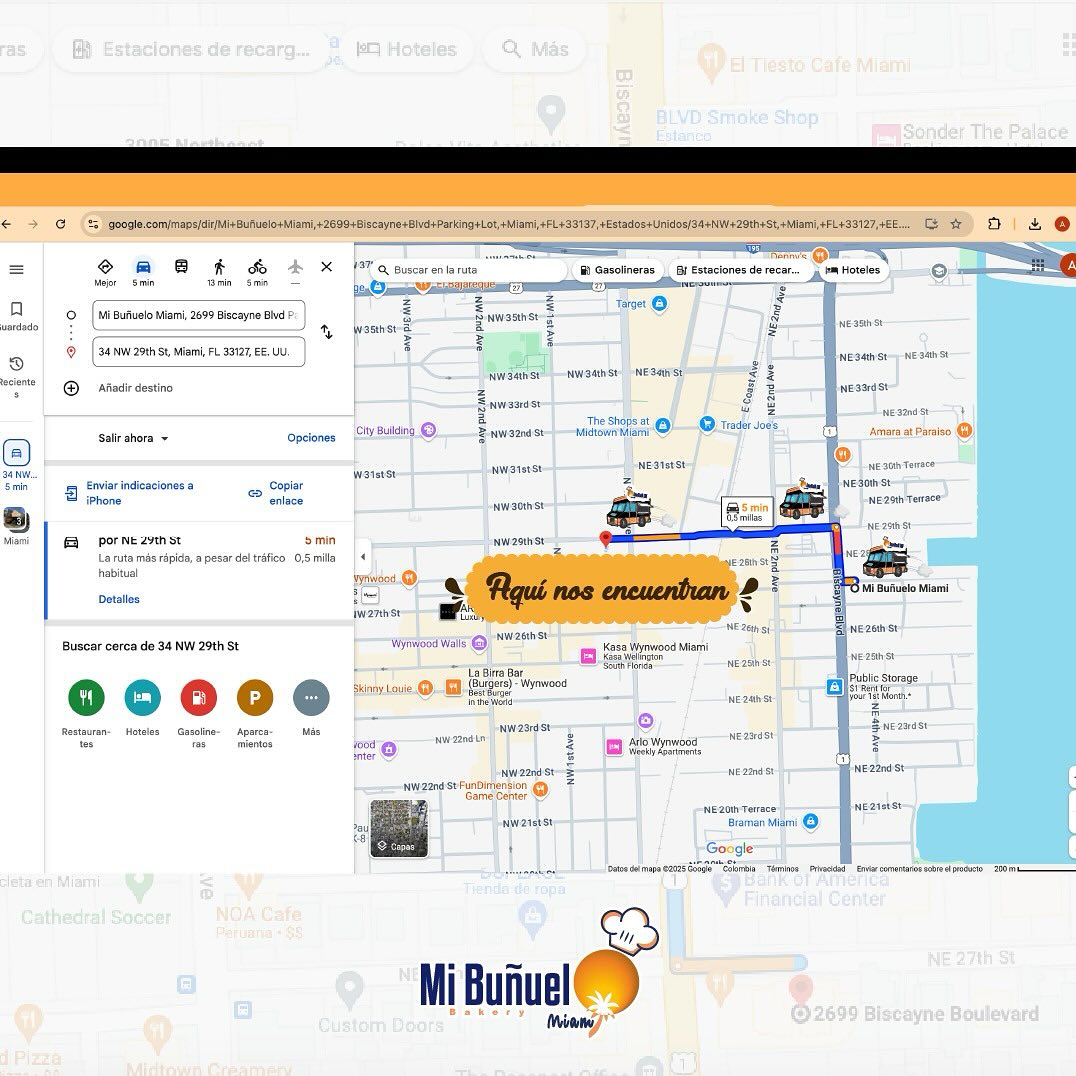Screen dimensions: 1076x1076
Task: Open route Opciones
Action: point(311,438)
